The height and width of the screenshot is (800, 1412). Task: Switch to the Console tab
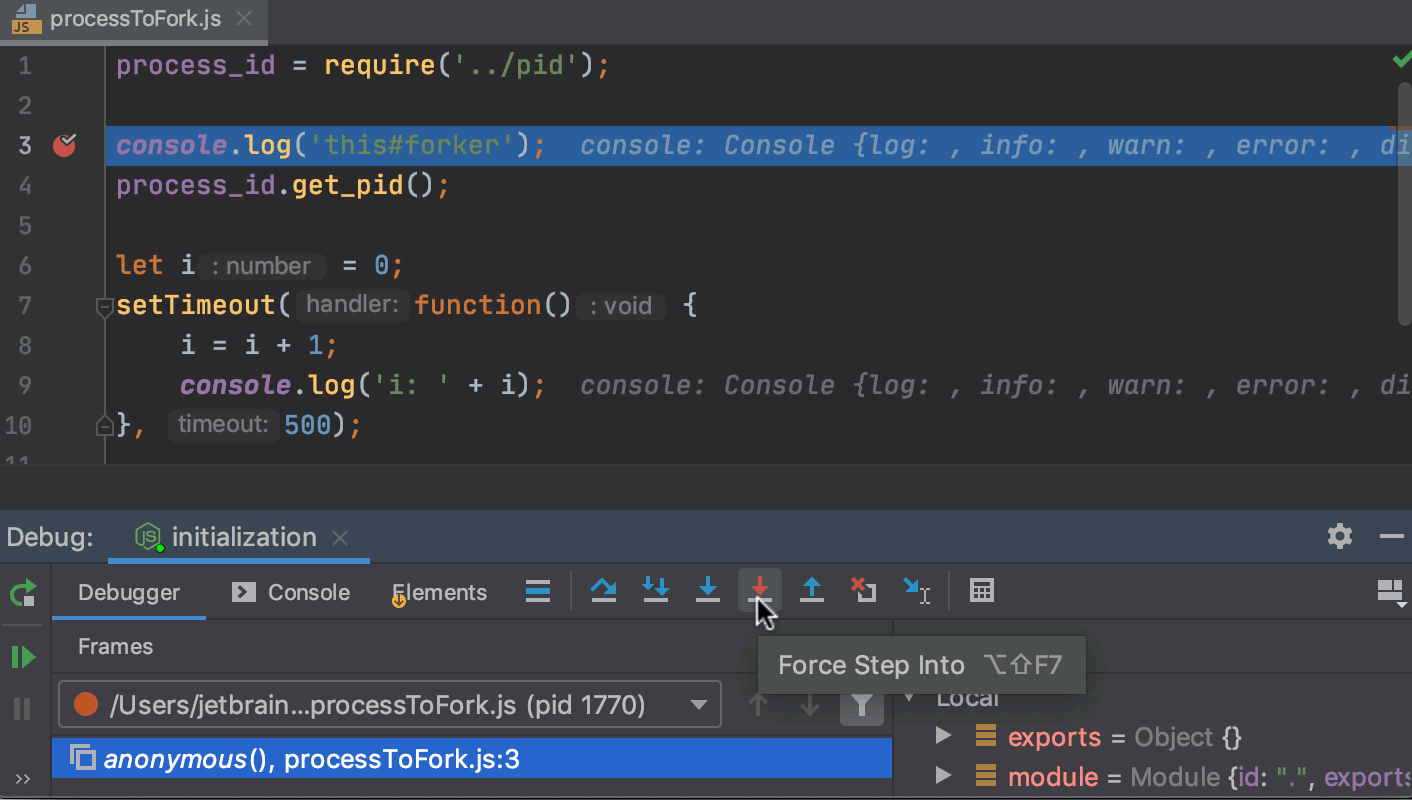tap(291, 593)
